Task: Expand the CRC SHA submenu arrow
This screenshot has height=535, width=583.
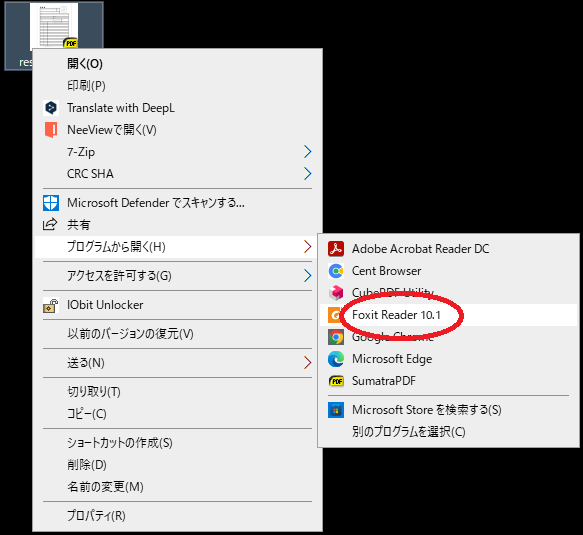Action: [307, 174]
